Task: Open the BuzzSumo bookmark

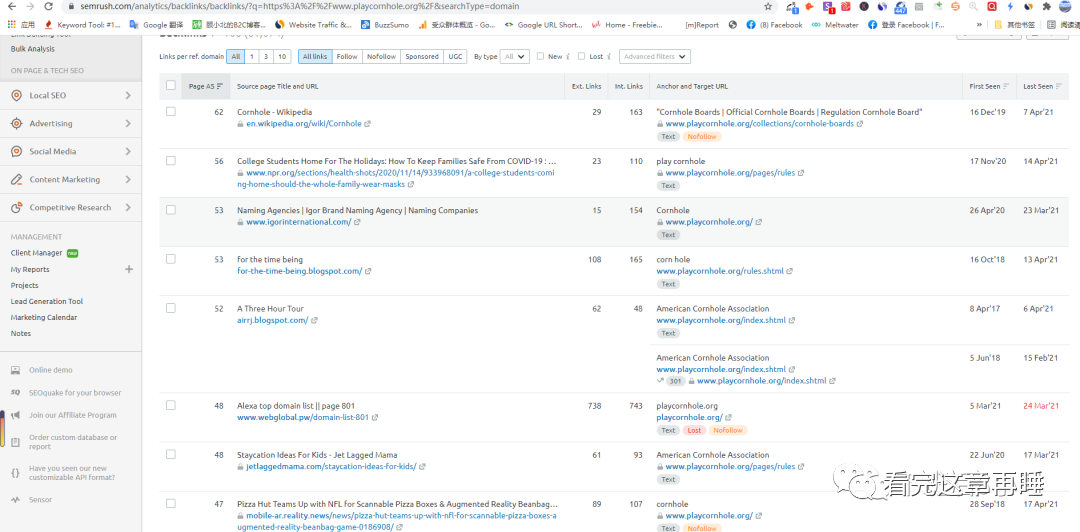Action: click(x=385, y=25)
